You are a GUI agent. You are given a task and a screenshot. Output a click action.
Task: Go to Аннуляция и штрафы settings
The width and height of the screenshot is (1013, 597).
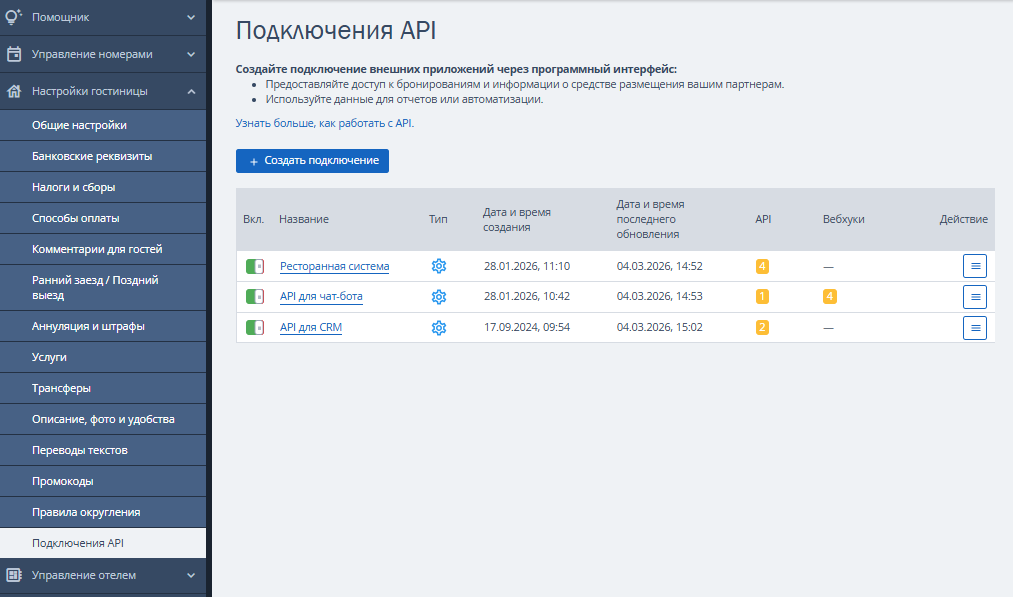[x=88, y=326]
